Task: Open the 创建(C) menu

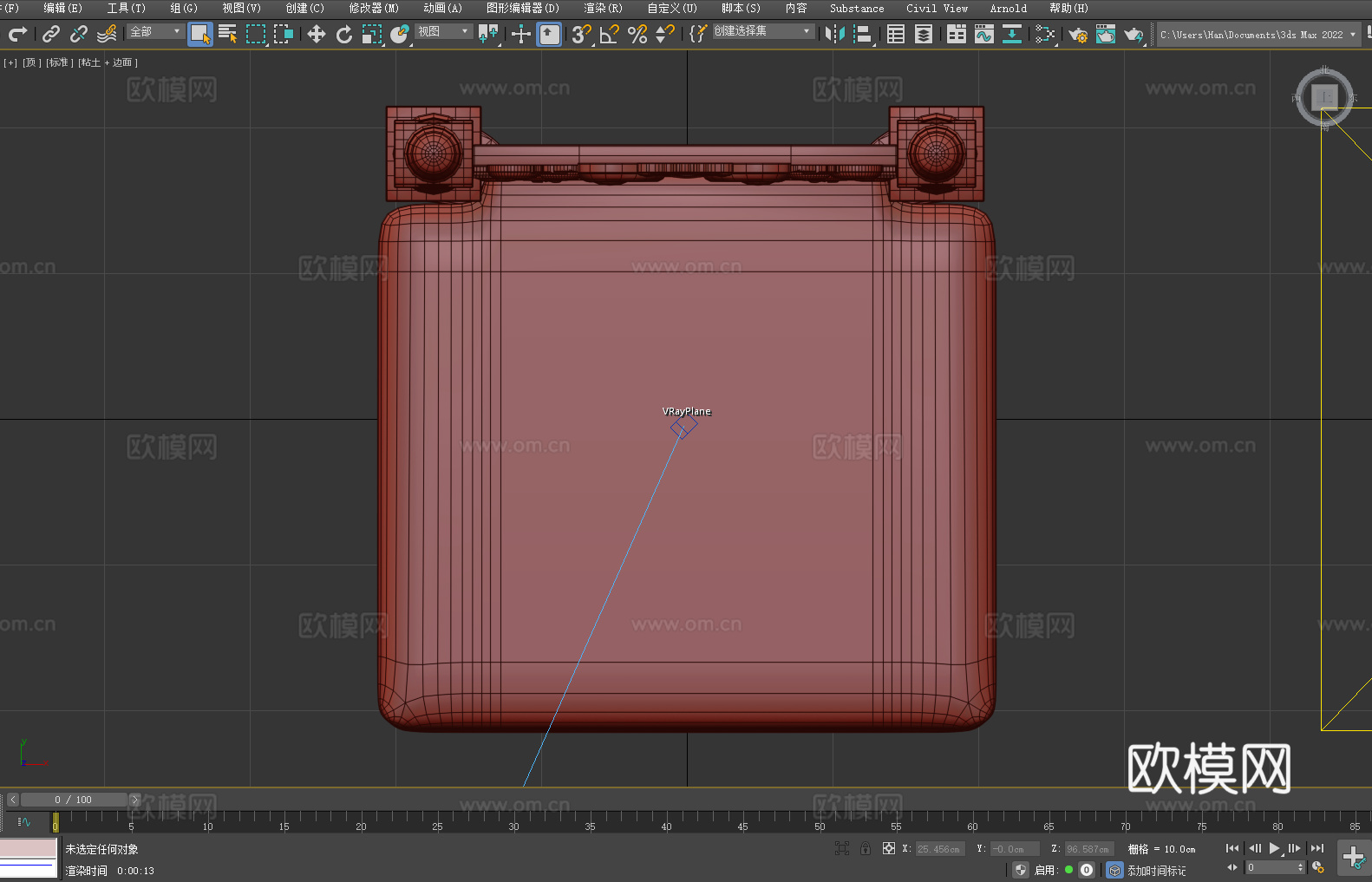Action: tap(304, 8)
